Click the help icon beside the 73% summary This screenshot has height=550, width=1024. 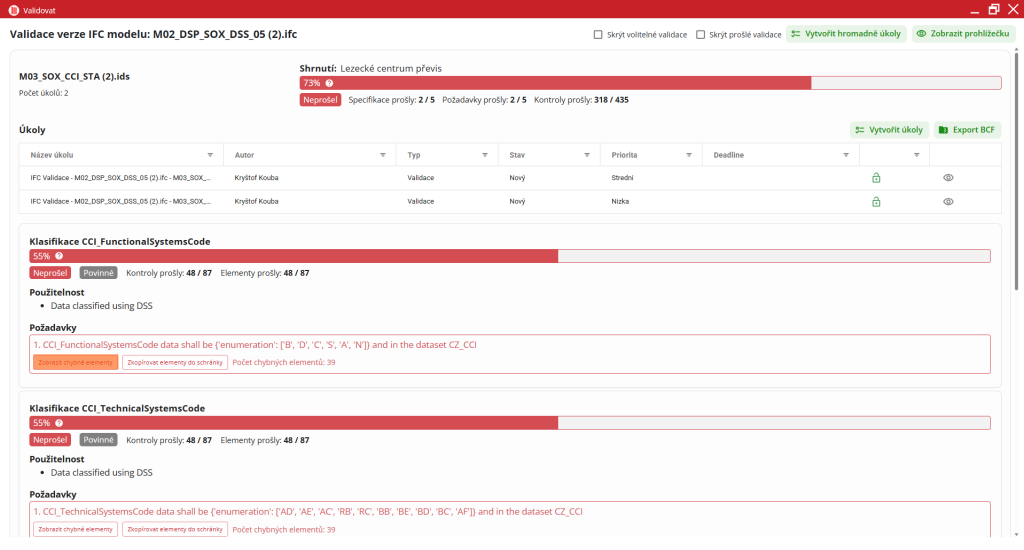tap(329, 83)
